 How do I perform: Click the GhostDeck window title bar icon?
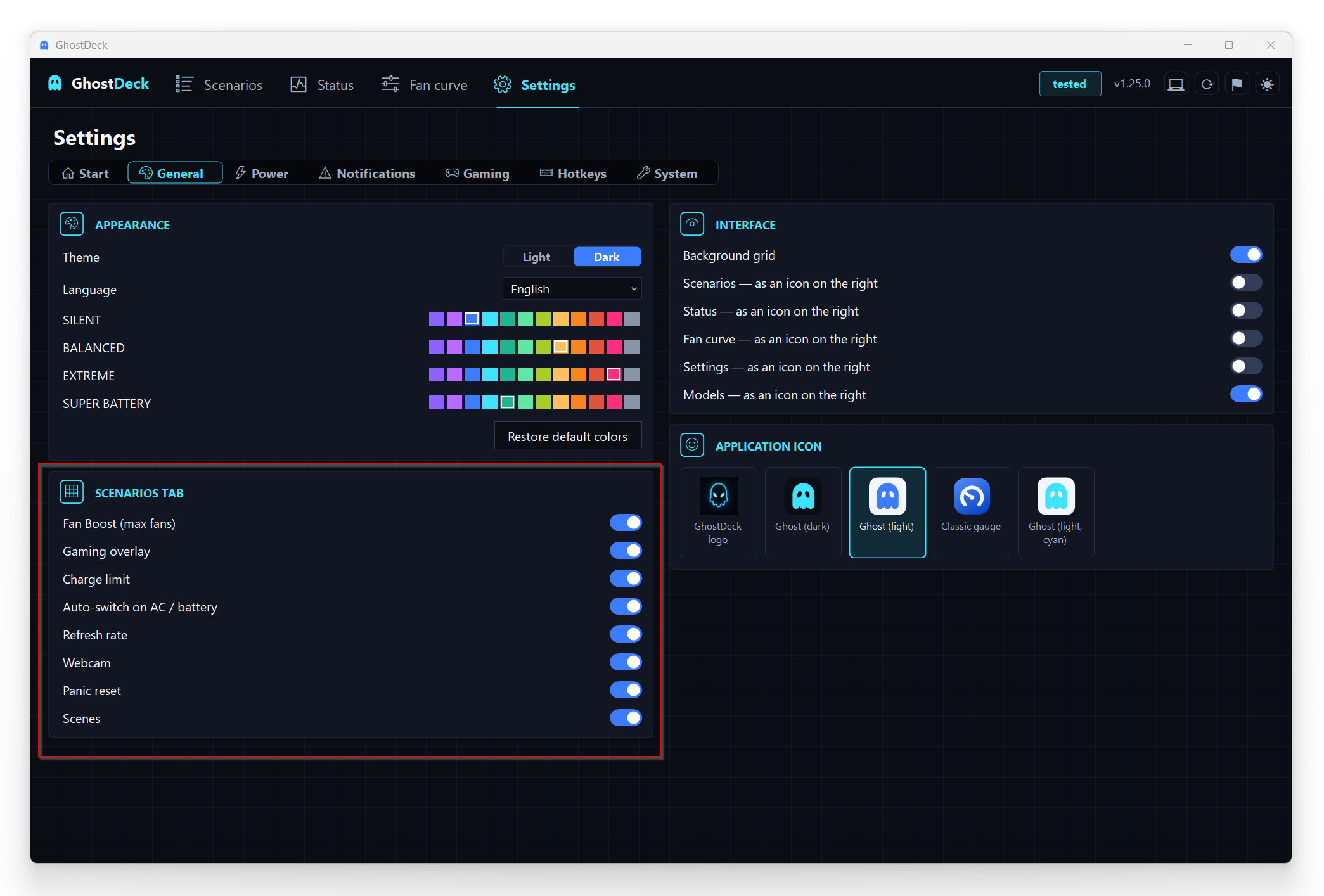pos(44,45)
